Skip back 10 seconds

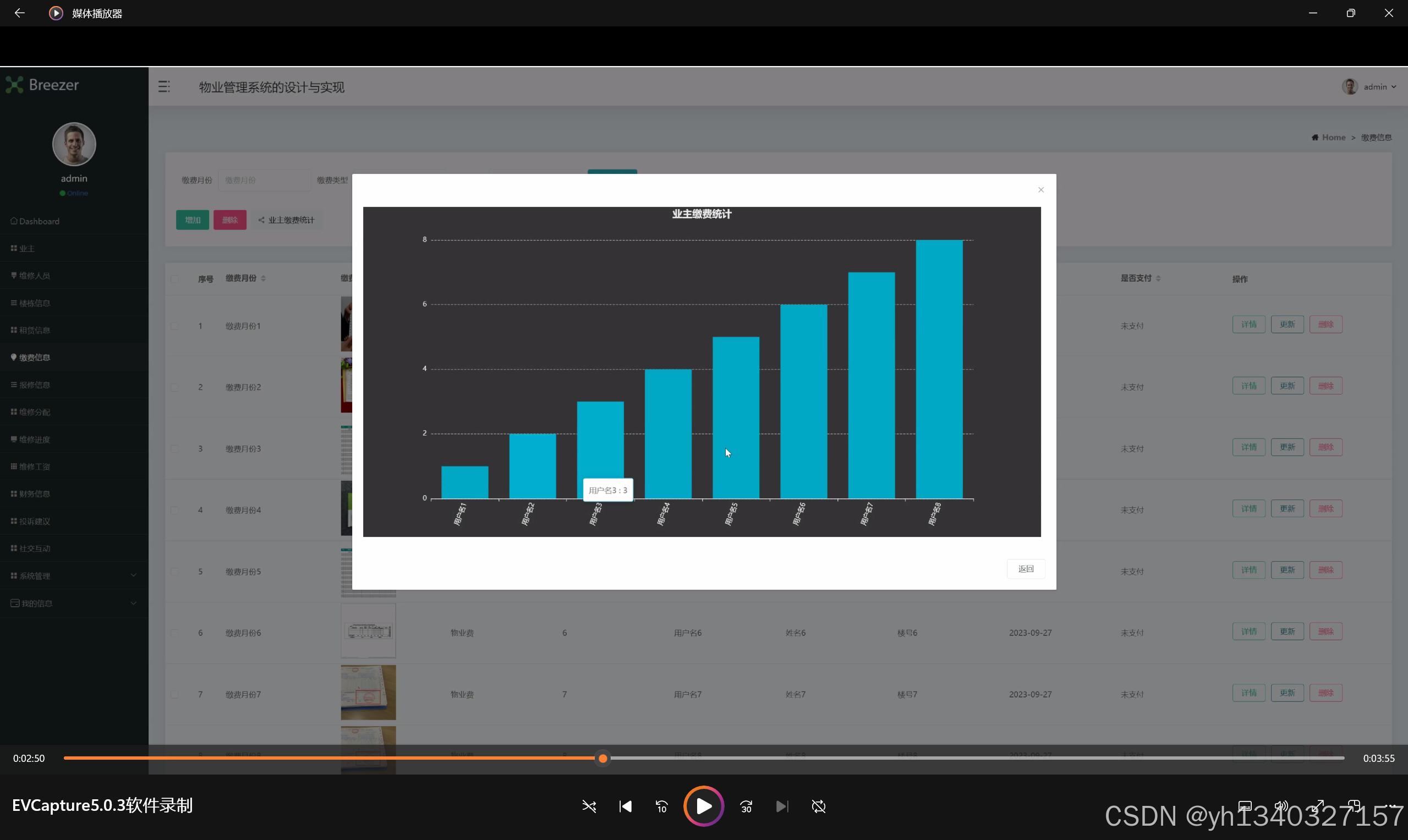point(661,806)
